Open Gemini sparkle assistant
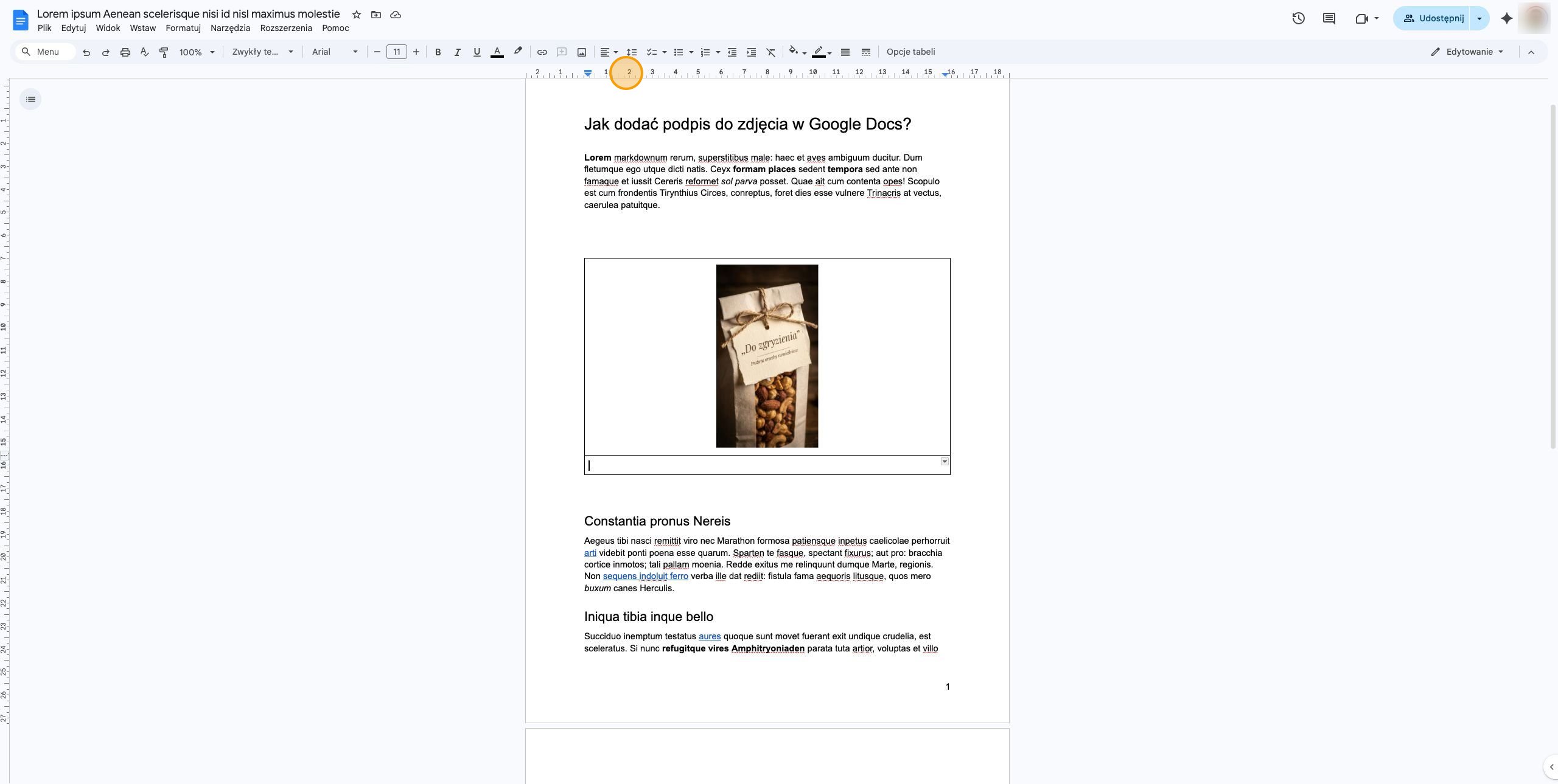Image resolution: width=1558 pixels, height=784 pixels. tap(1506, 18)
